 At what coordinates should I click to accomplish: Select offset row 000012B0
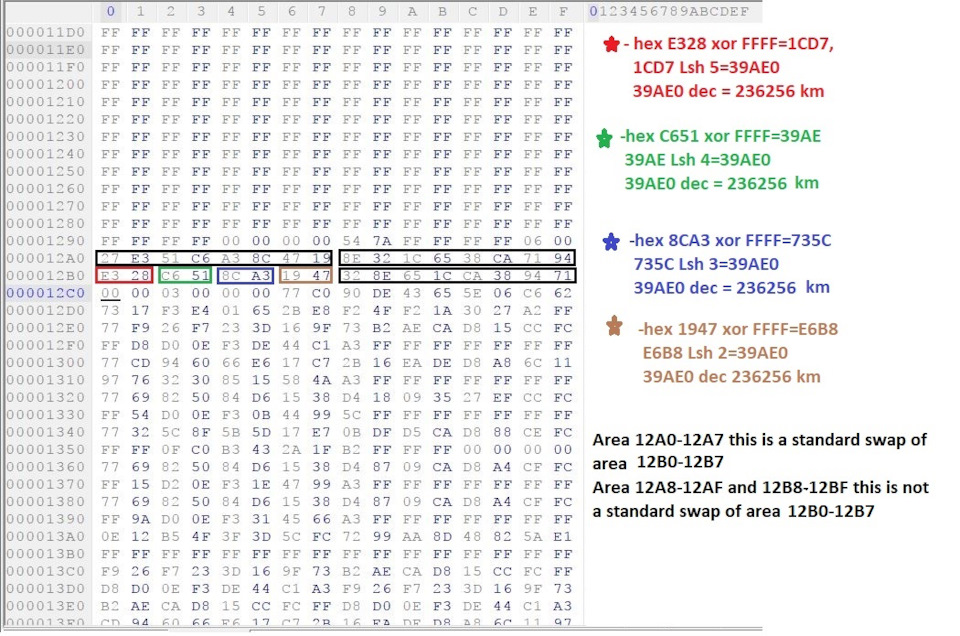(46, 275)
